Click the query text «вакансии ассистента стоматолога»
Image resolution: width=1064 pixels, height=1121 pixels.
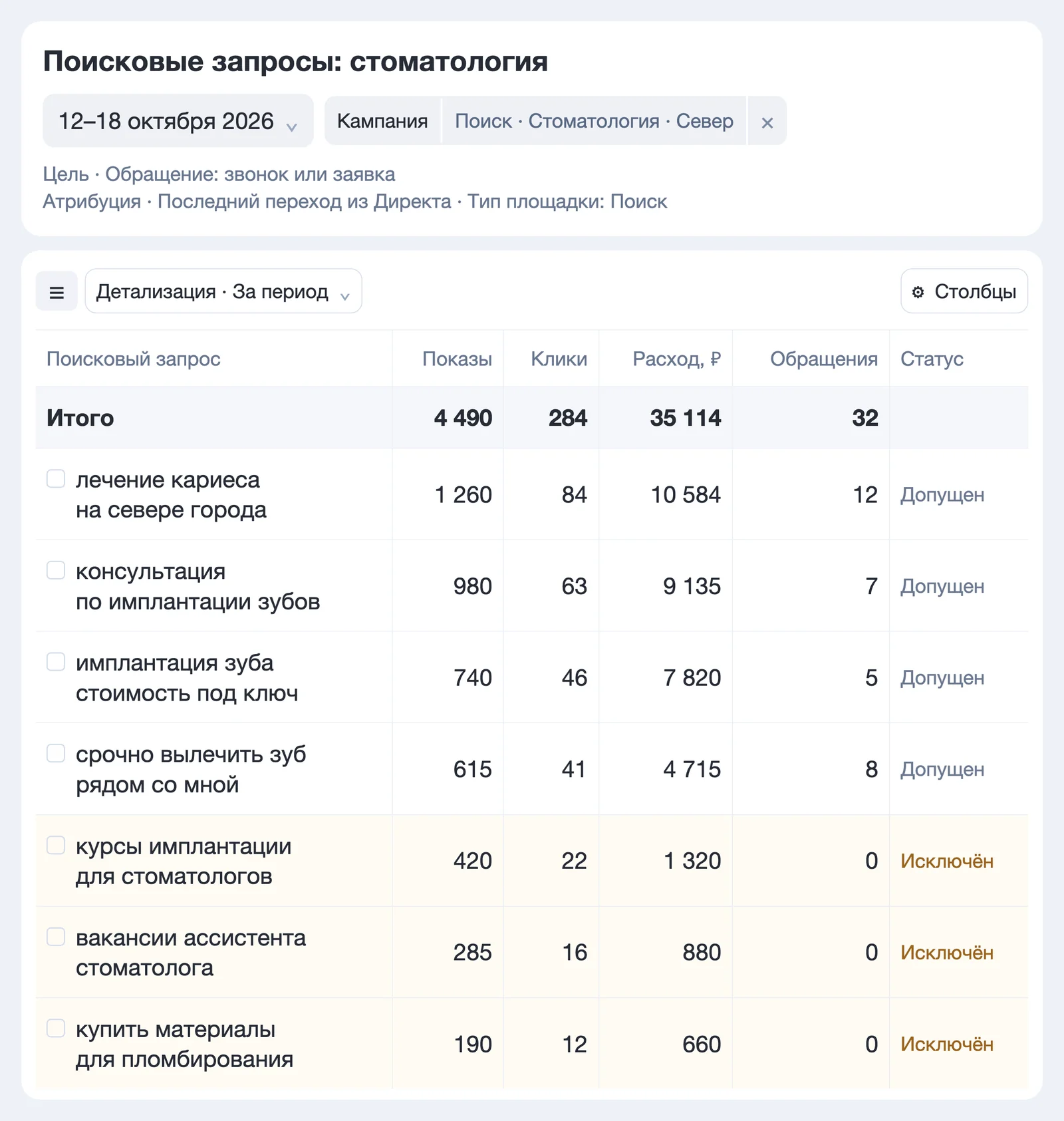(x=191, y=953)
